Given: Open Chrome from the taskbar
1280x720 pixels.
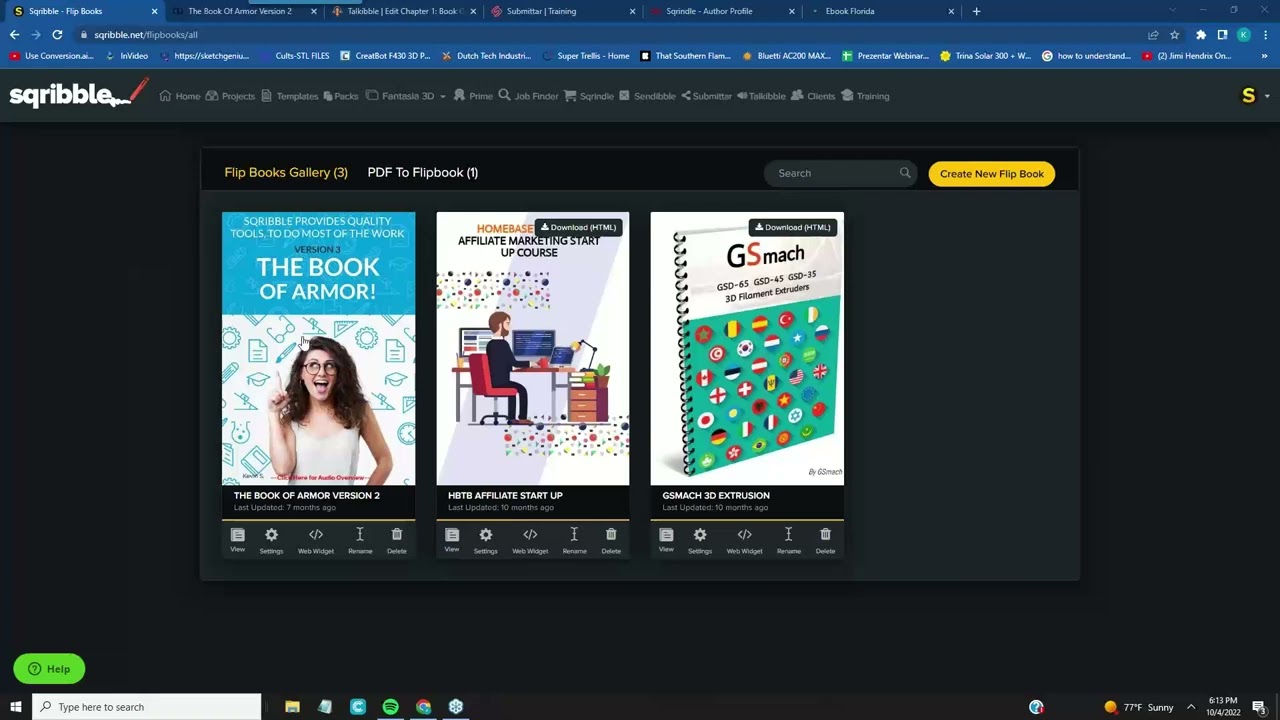Looking at the screenshot, I should [423, 707].
